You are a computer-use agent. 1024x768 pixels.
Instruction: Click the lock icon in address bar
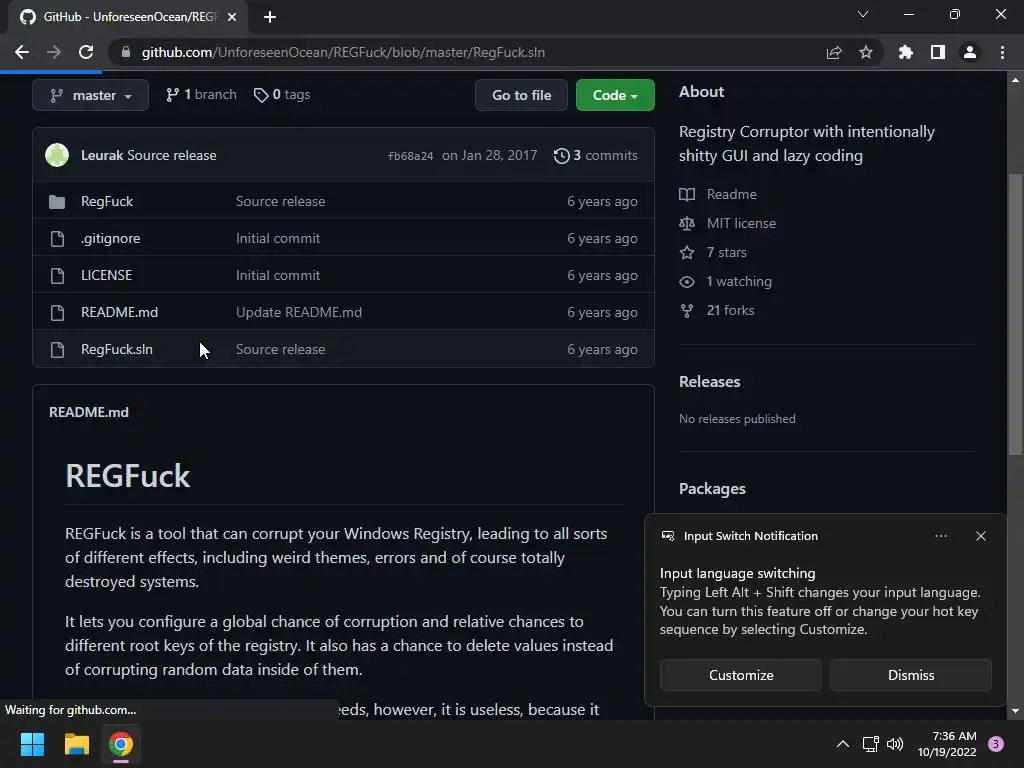[126, 52]
